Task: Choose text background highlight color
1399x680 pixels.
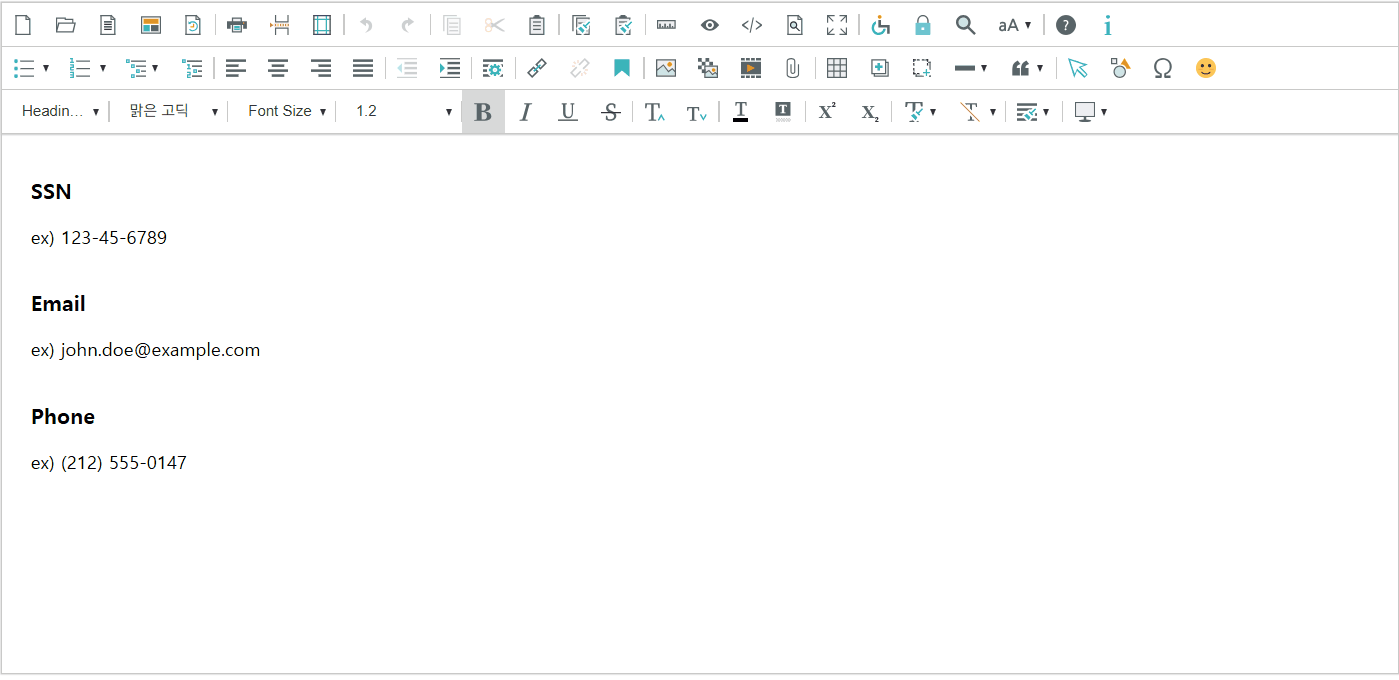Action: click(783, 111)
